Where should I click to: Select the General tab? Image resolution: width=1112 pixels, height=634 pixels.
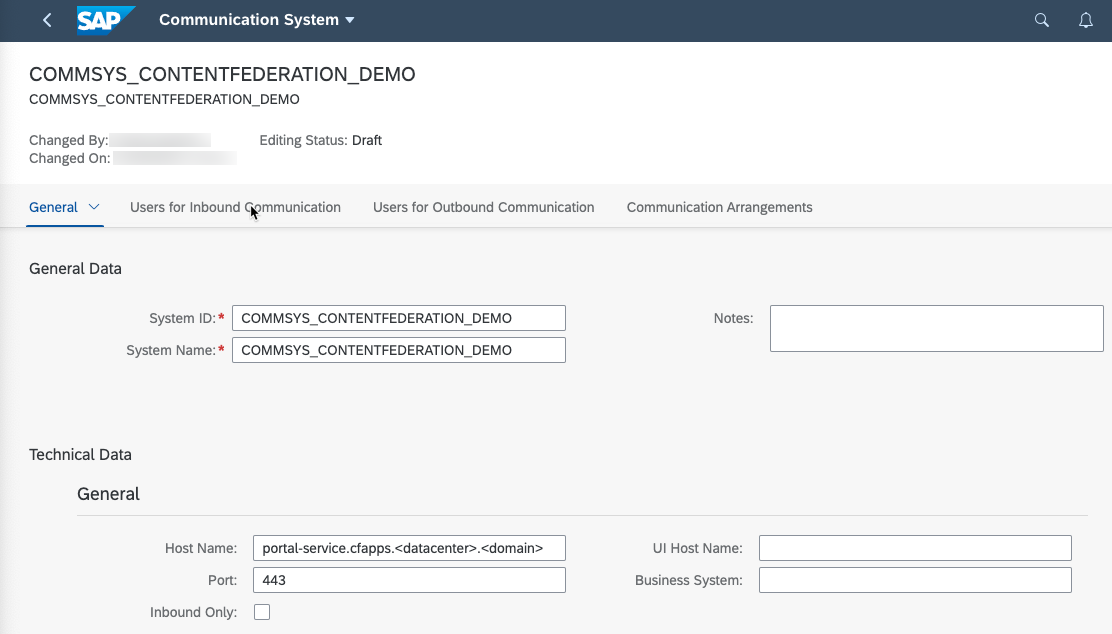click(53, 207)
